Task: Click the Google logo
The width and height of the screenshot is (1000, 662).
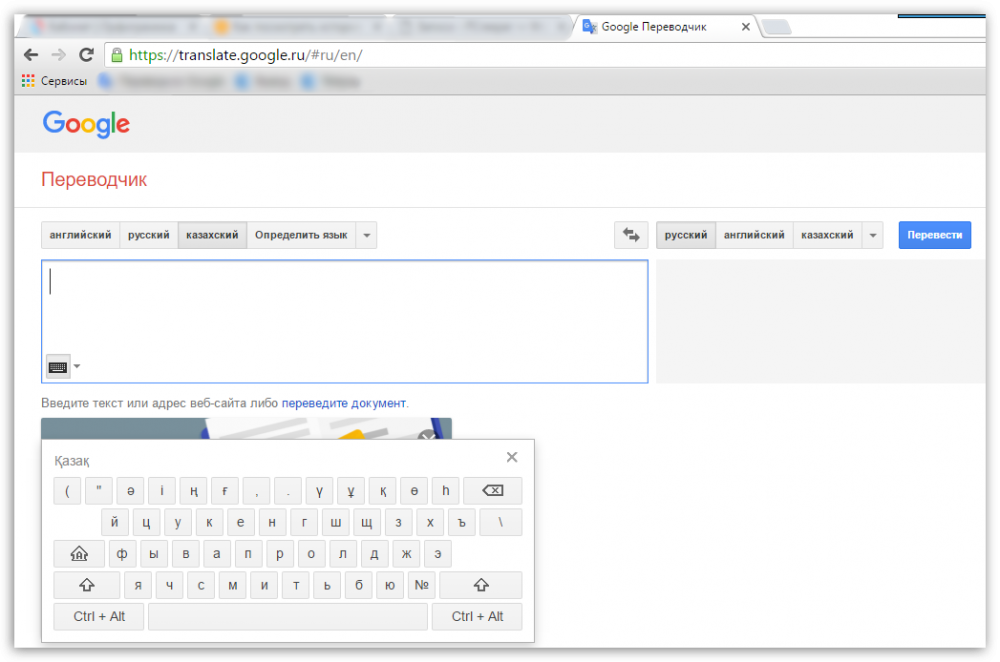Action: click(86, 124)
